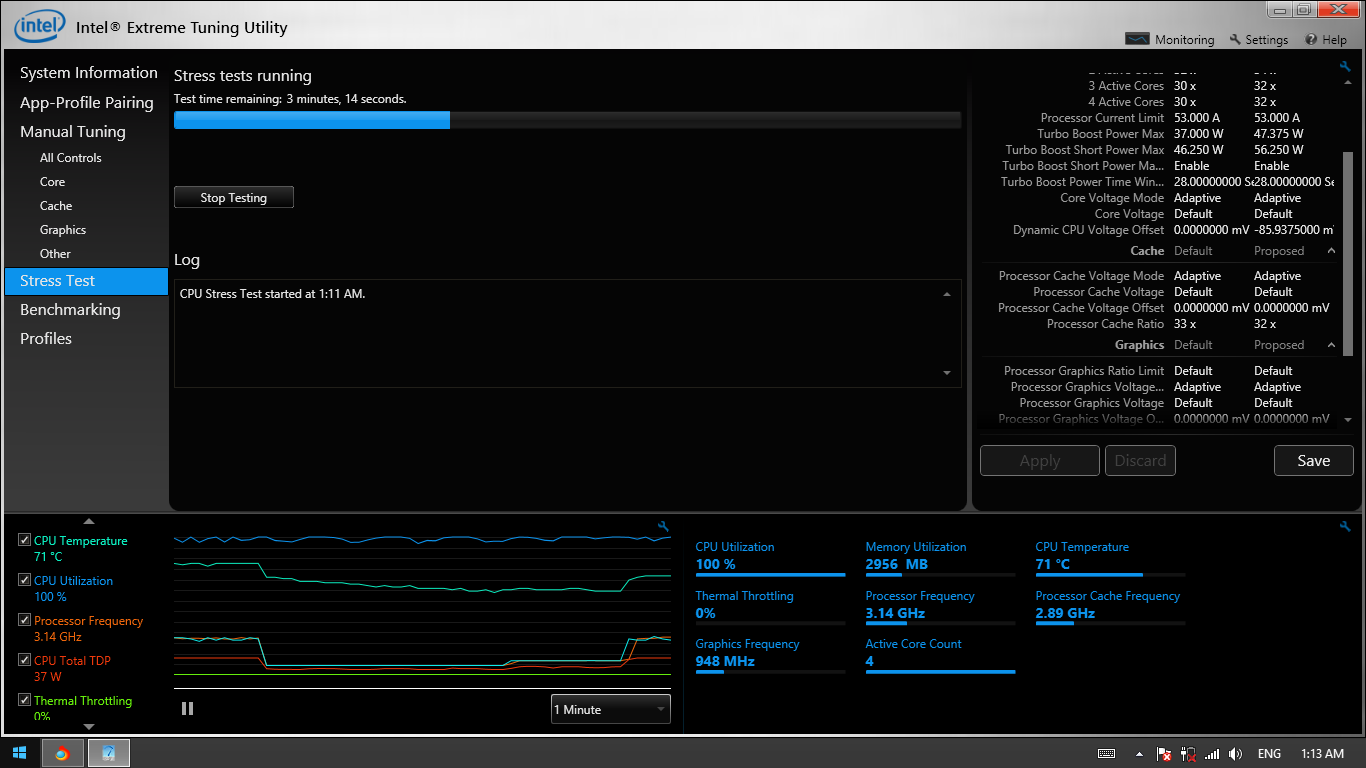Viewport: 1366px width, 768px height.
Task: Click the proposed 47.375 W Turbo Boost value
Action: click(x=1279, y=134)
